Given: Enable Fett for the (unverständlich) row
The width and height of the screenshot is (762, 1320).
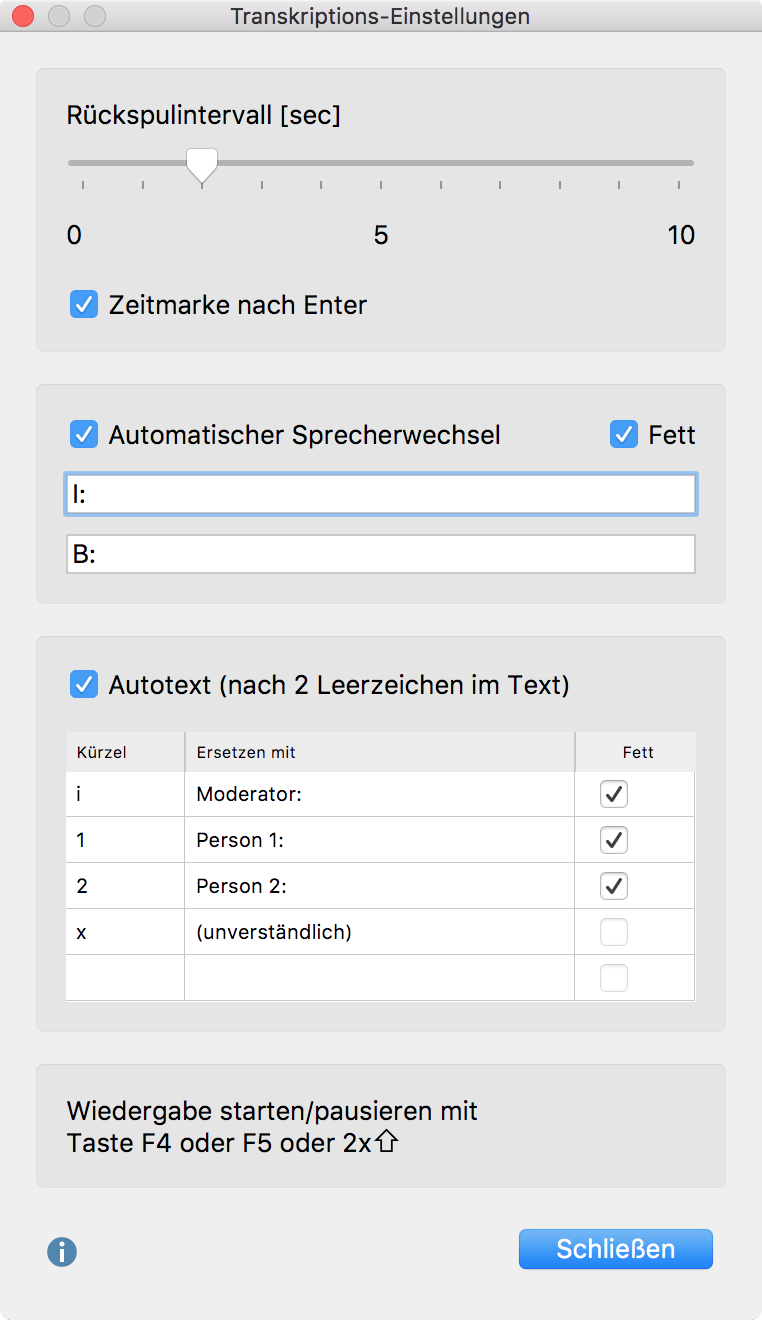Looking at the screenshot, I should click(x=614, y=932).
